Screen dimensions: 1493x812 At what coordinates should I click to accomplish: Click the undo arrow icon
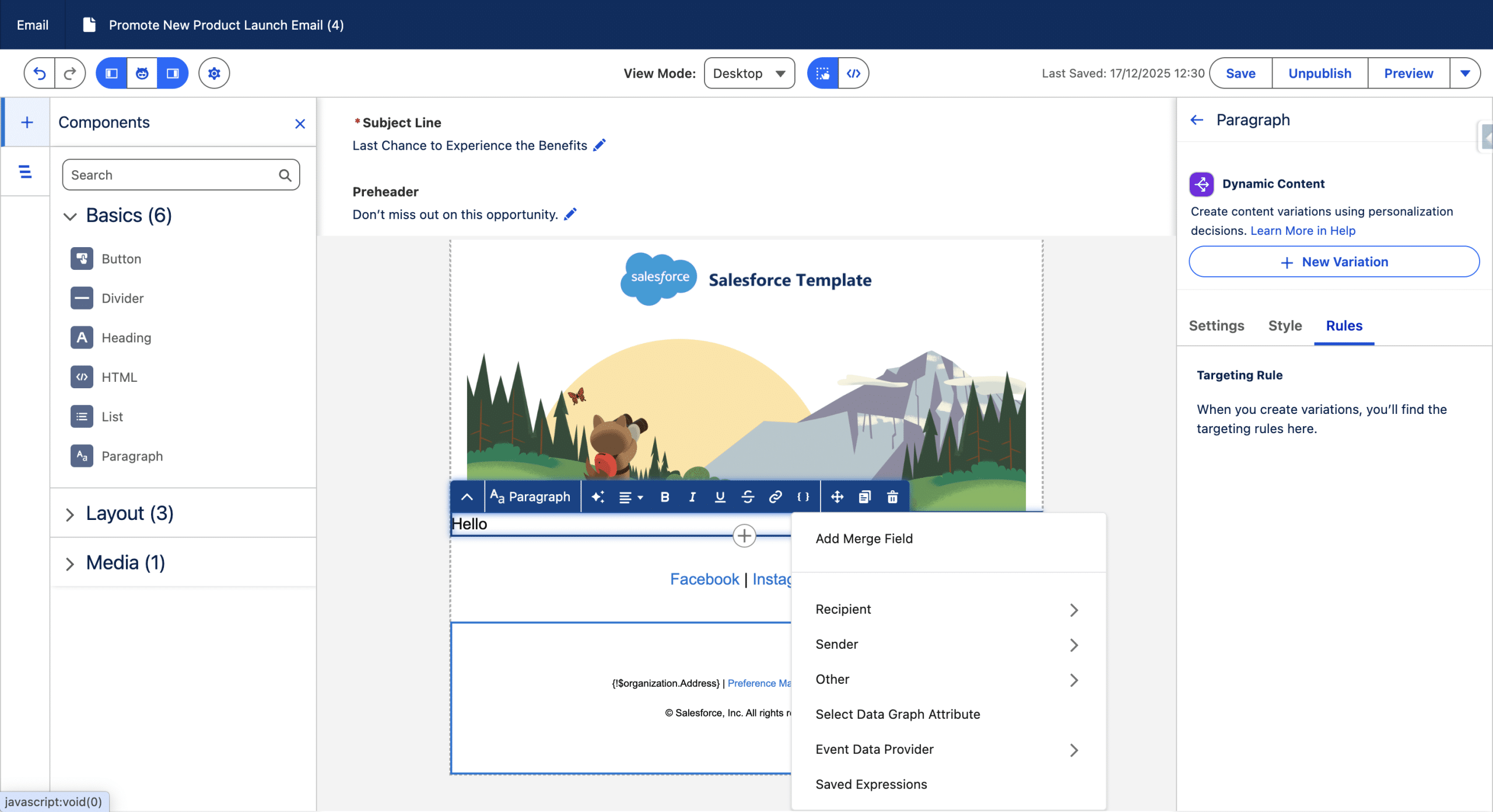pyautogui.click(x=40, y=73)
